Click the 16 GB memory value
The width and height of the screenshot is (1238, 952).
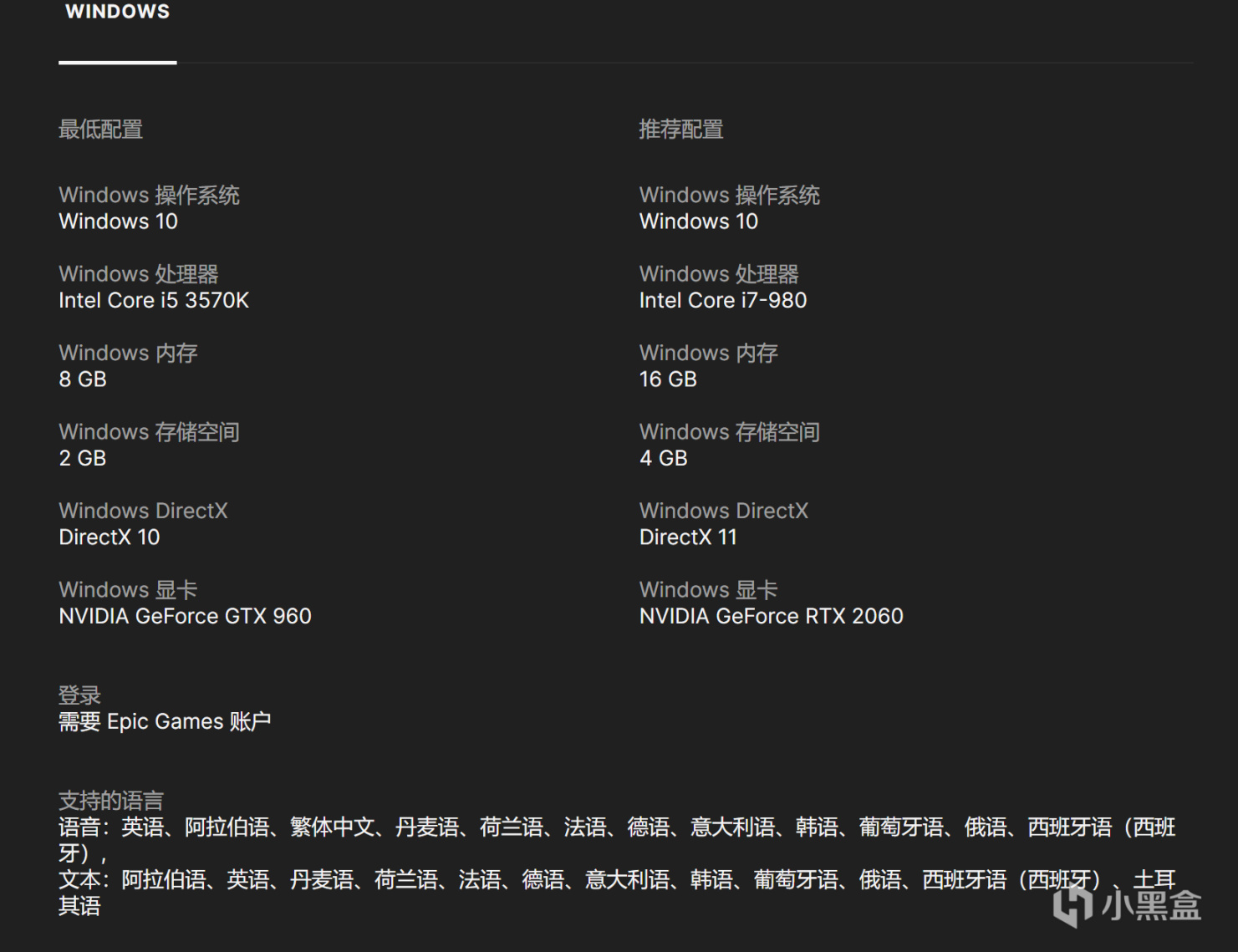668,379
